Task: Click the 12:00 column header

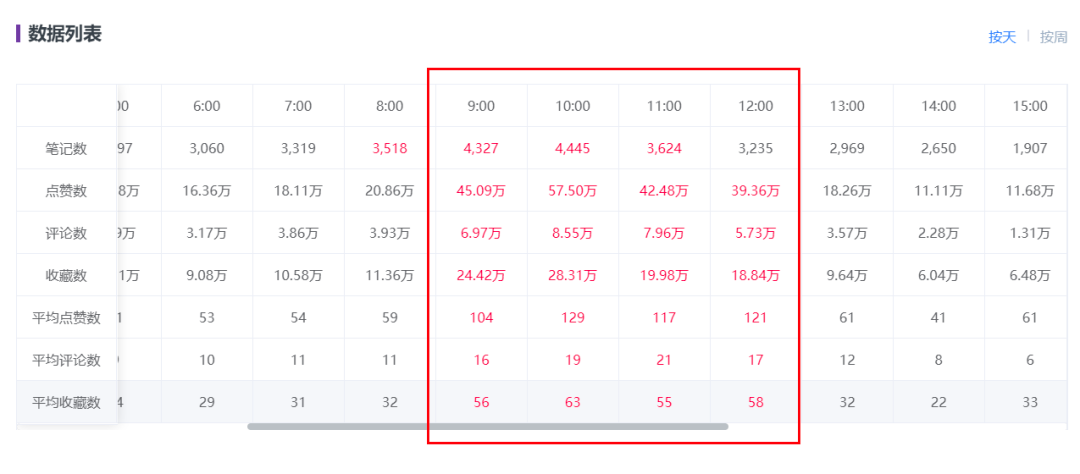Action: [x=755, y=106]
